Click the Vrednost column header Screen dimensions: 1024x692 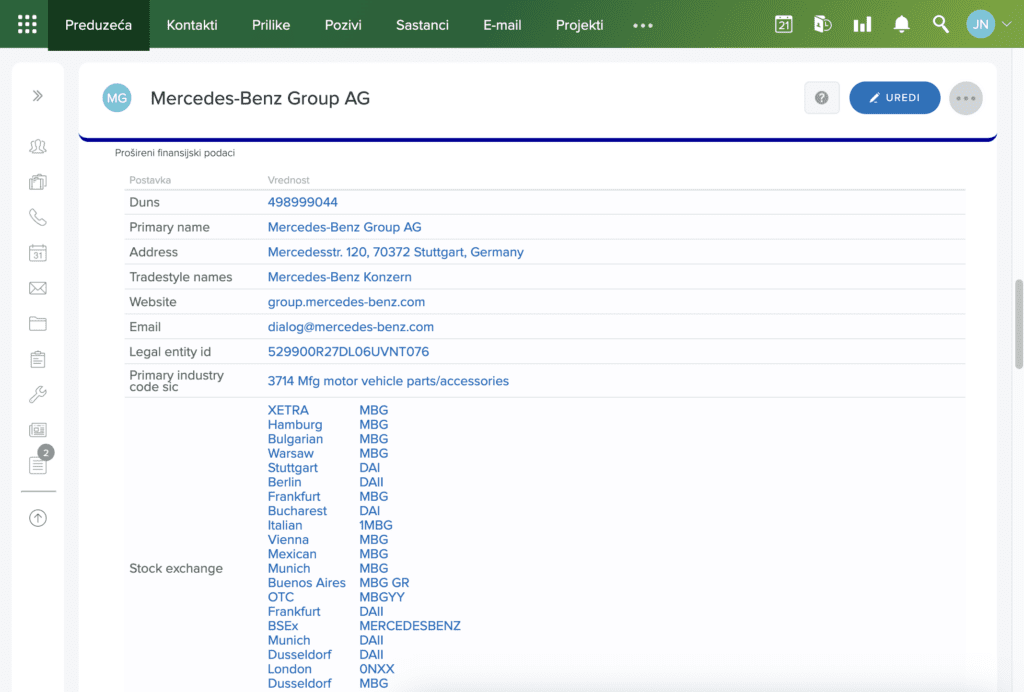(x=289, y=180)
